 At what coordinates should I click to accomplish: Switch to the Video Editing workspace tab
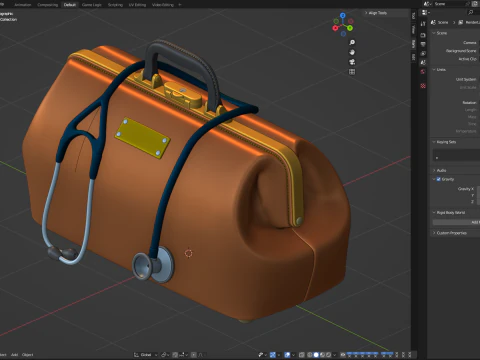pyautogui.click(x=163, y=5)
